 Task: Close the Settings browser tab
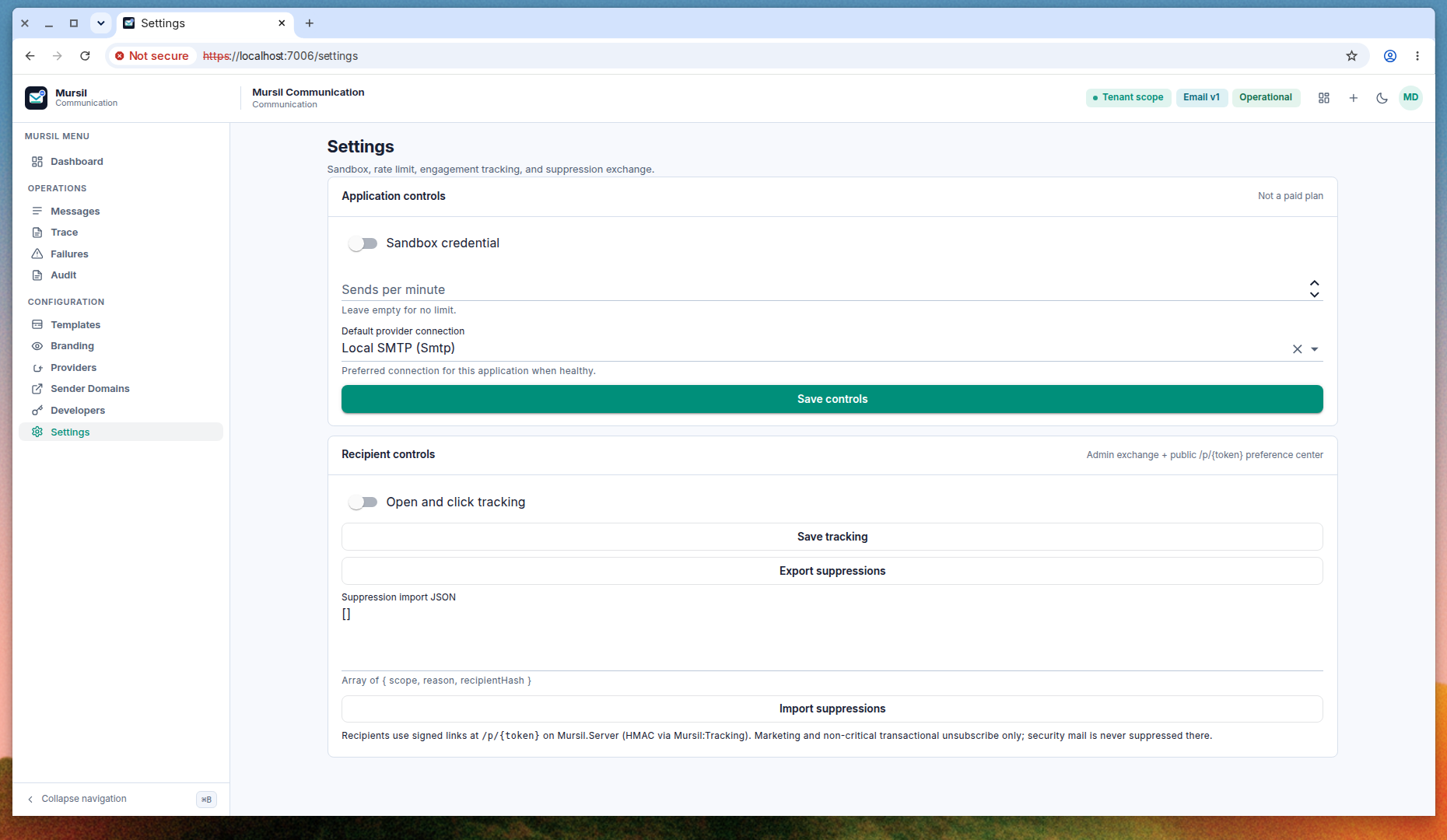282,23
